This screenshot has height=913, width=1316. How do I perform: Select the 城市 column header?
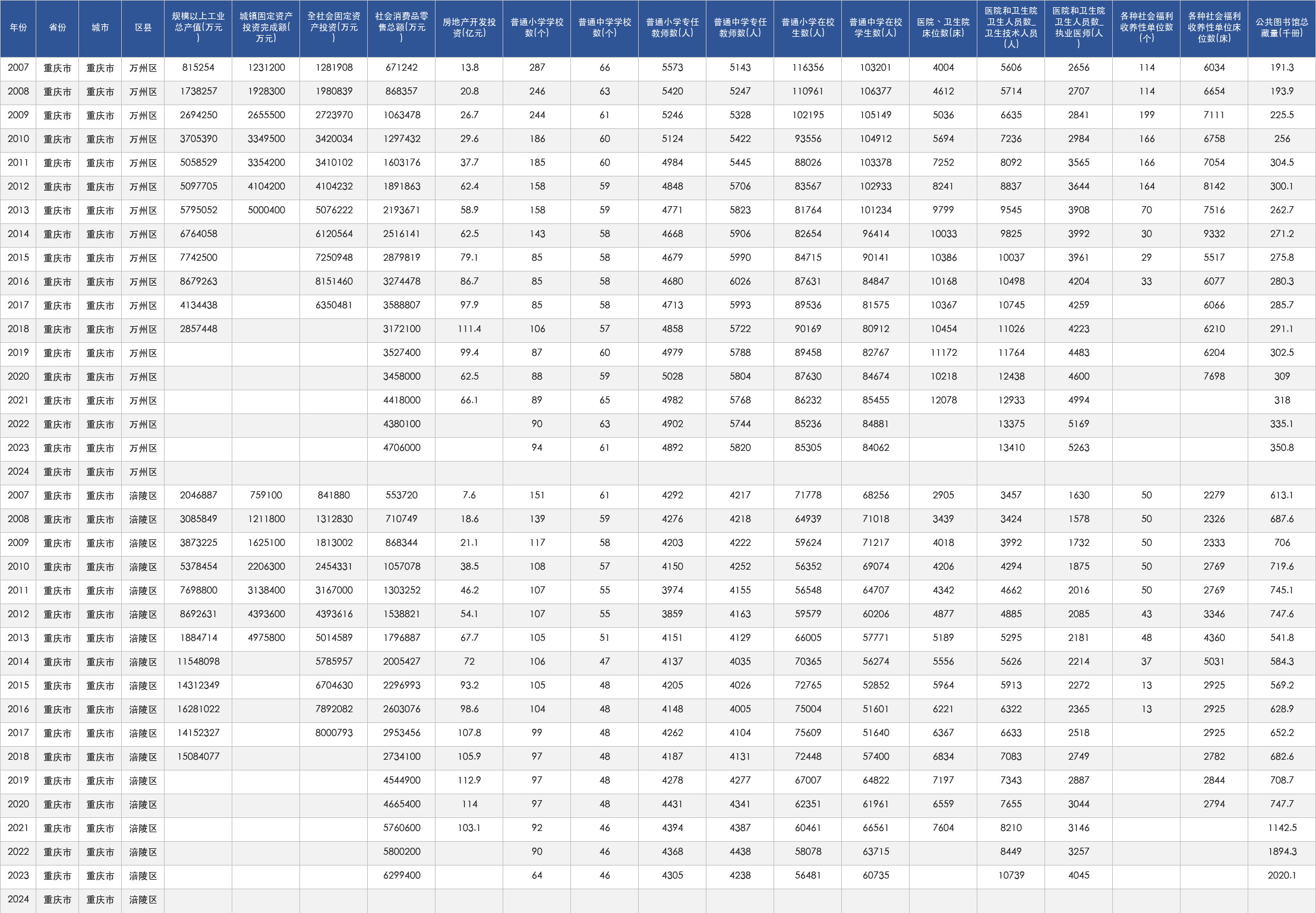[100, 28]
